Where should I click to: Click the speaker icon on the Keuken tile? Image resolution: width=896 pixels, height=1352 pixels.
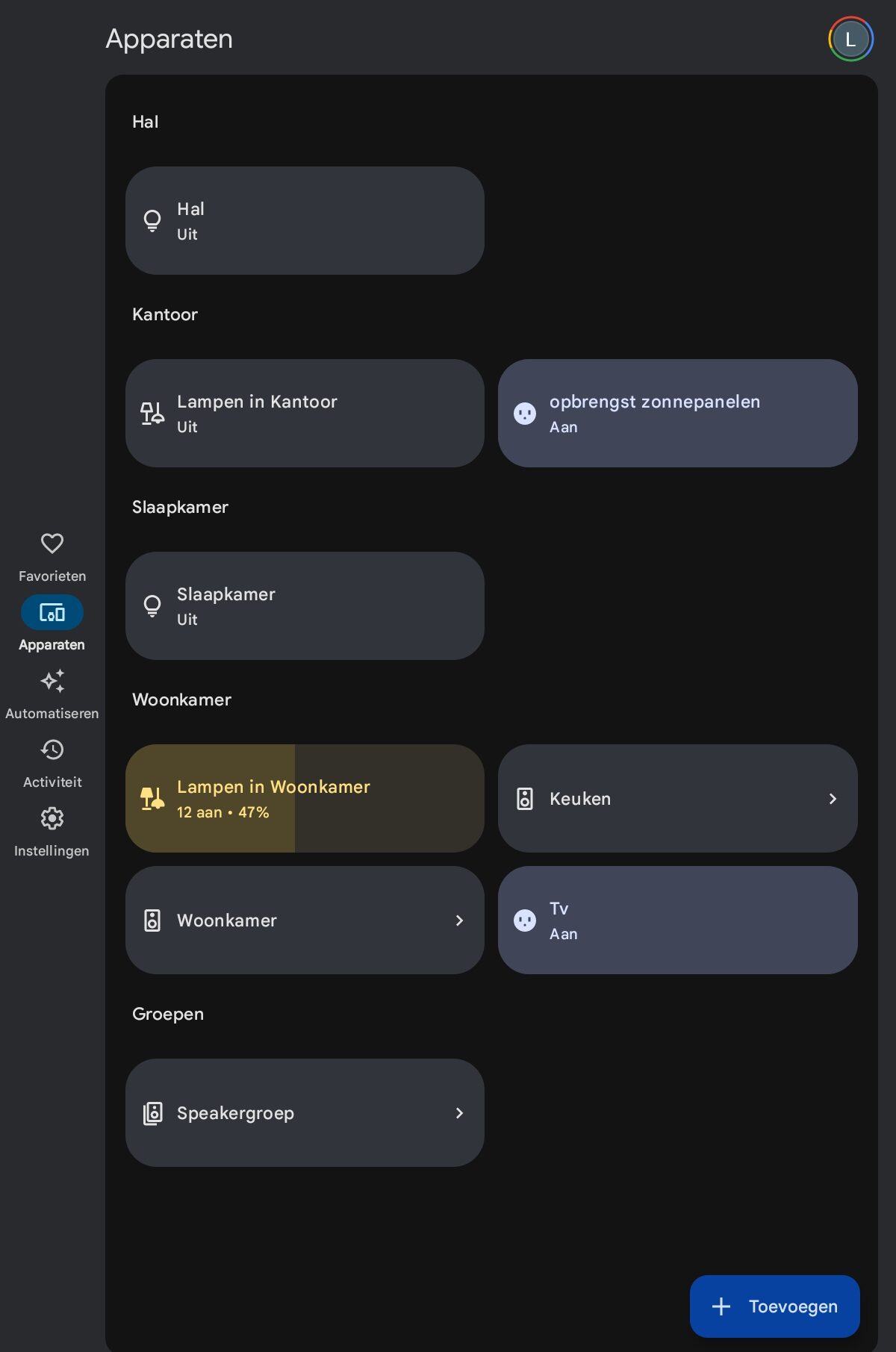pos(525,798)
